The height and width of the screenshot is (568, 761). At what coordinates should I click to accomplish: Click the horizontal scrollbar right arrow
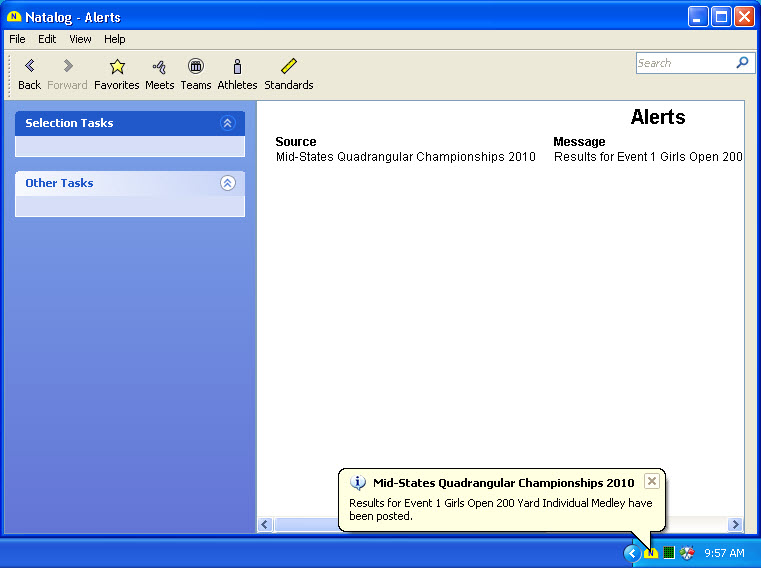pos(735,524)
